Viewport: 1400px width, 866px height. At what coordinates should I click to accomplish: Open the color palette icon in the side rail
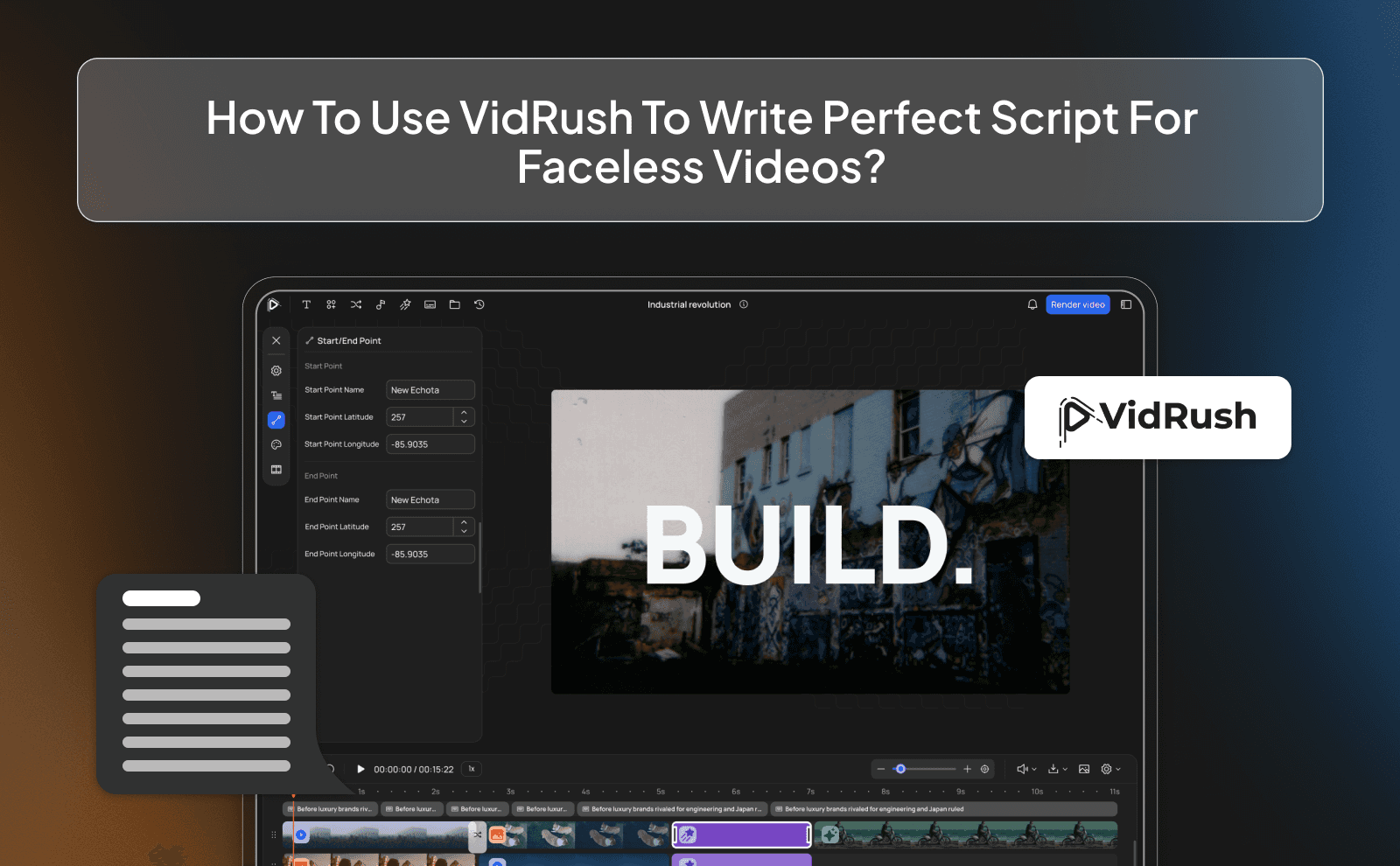click(x=276, y=444)
